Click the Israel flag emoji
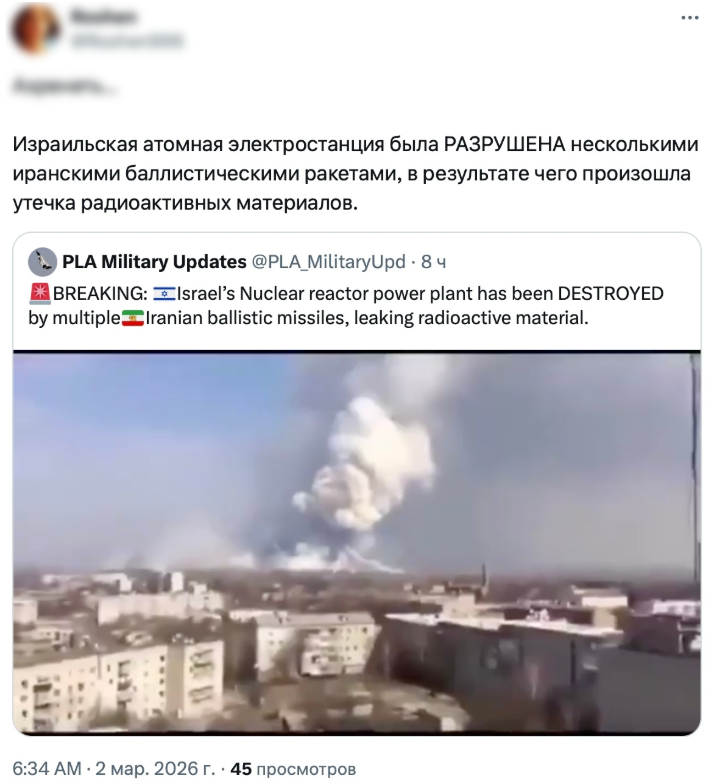This screenshot has height=784, width=717. [x=164, y=294]
